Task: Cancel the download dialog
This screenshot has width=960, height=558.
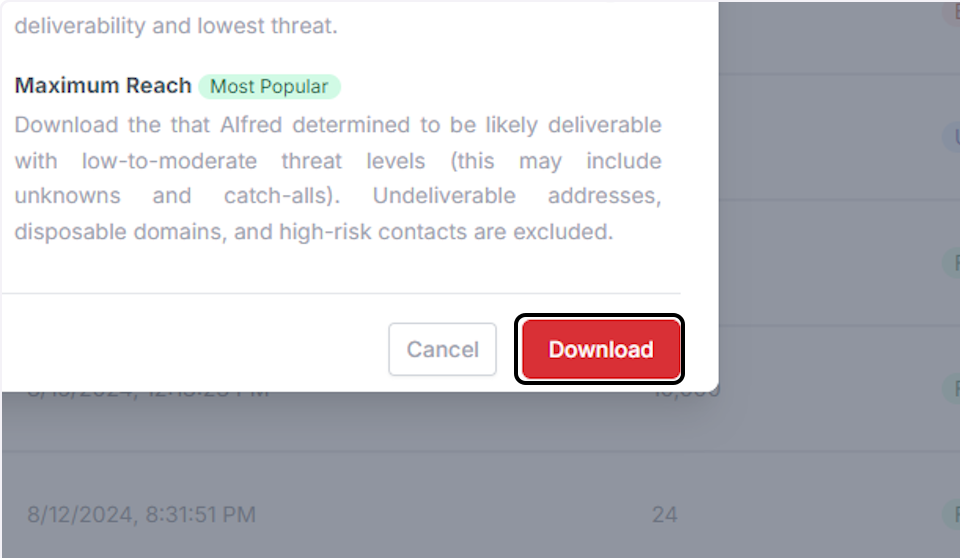Action: 442,349
